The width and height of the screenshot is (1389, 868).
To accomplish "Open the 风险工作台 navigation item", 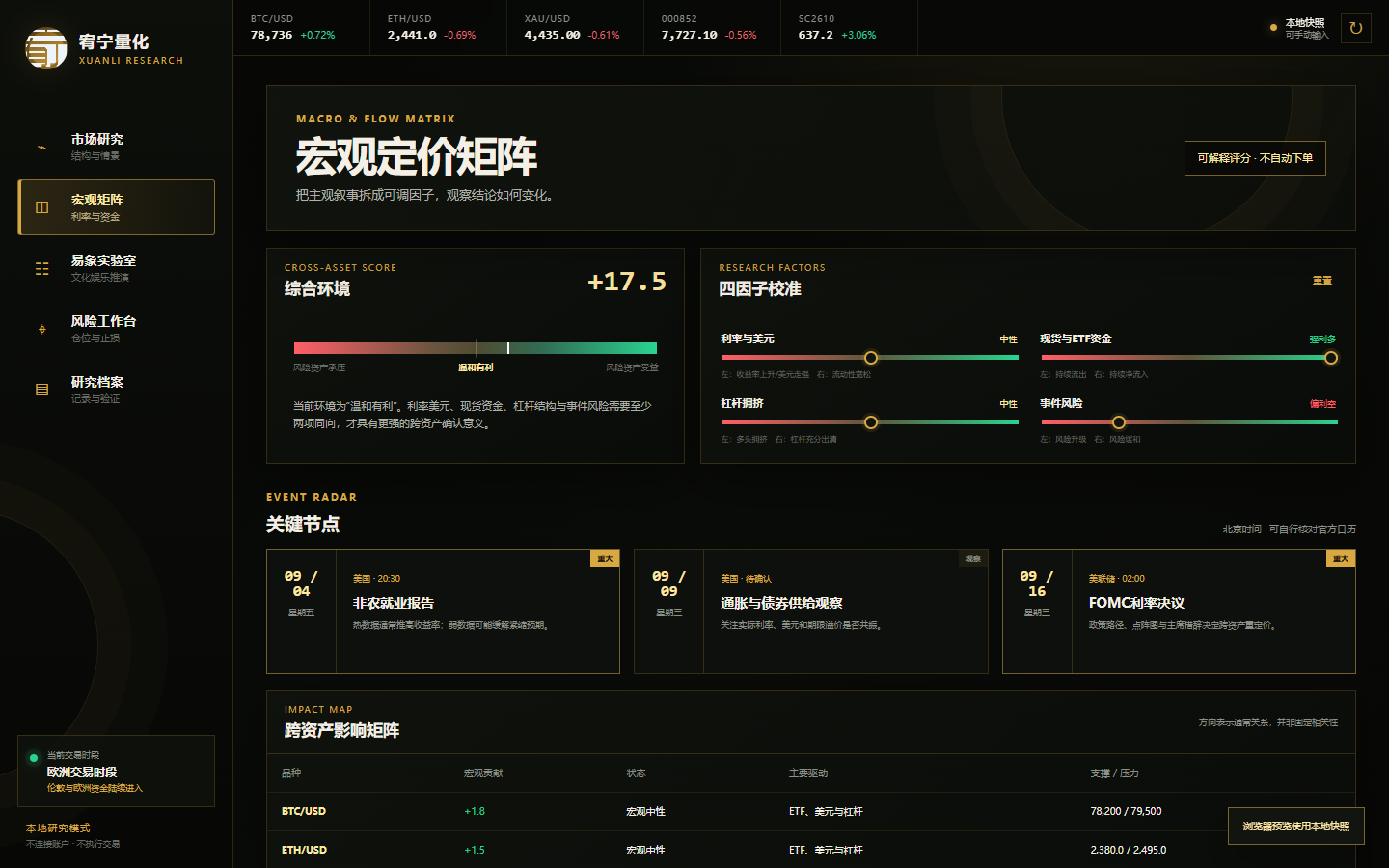I will pyautogui.click(x=116, y=329).
